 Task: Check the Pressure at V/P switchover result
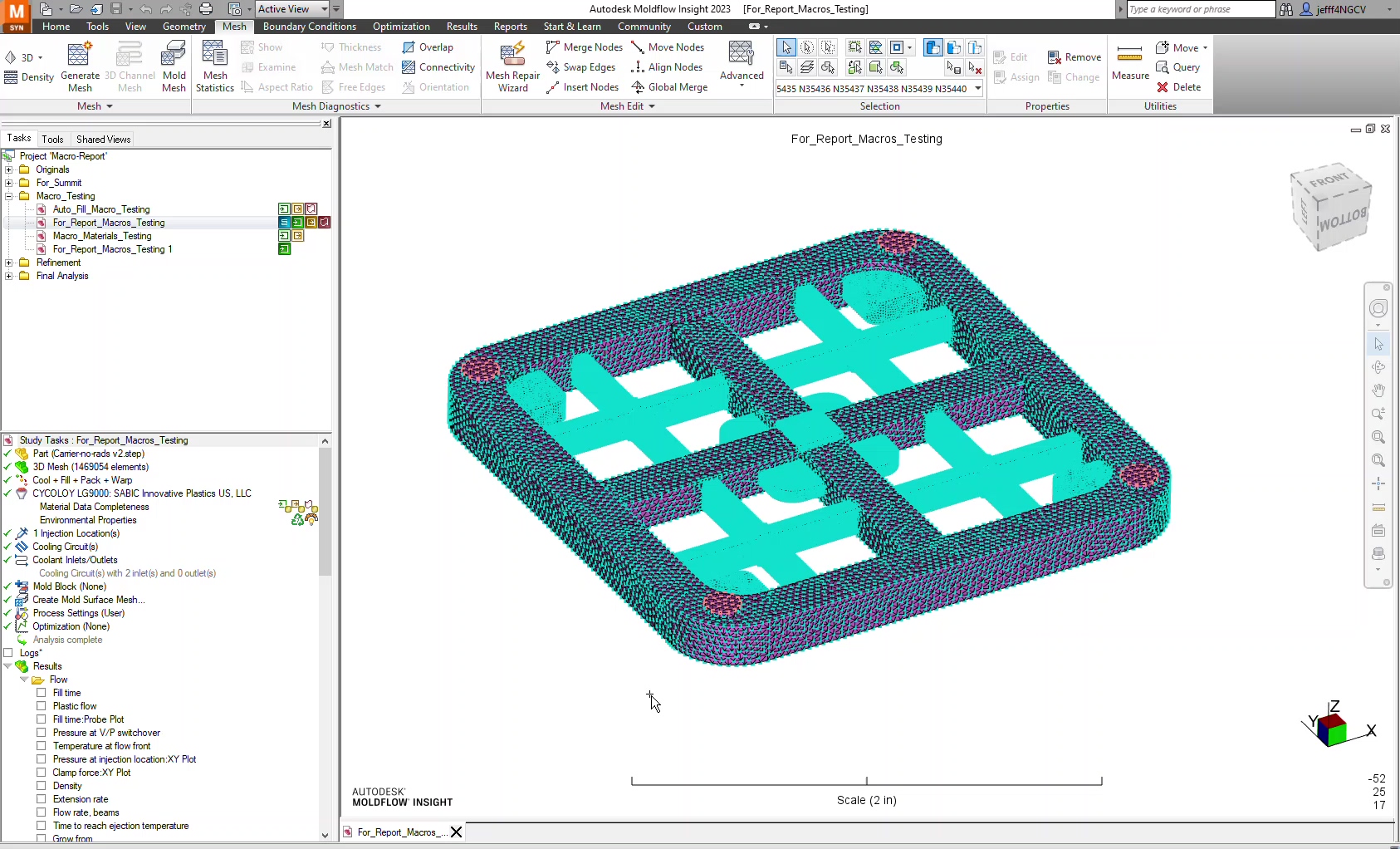pos(42,733)
